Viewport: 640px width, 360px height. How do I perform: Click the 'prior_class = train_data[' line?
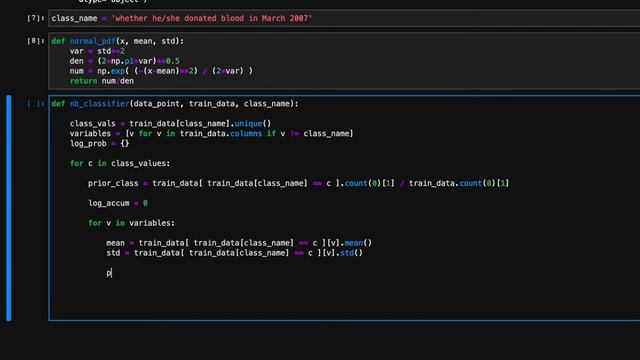tap(298, 183)
